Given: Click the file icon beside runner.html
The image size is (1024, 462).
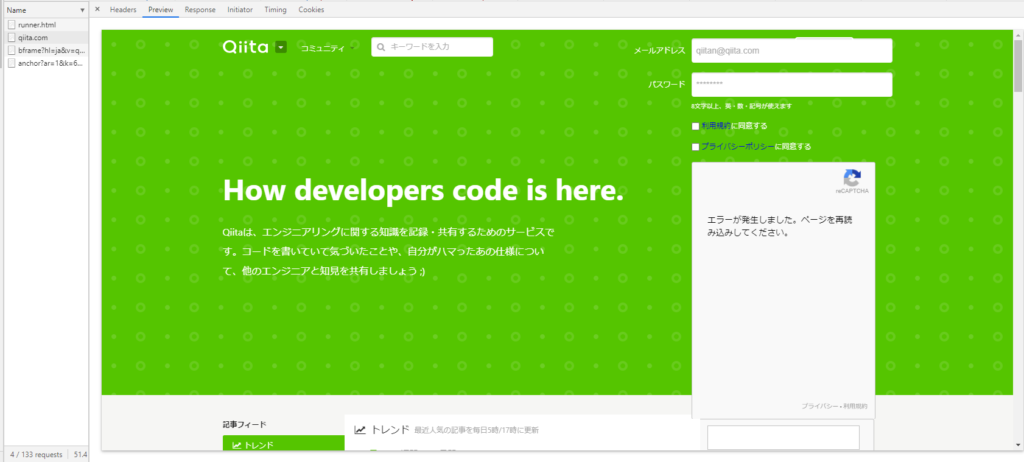Looking at the screenshot, I should coord(11,25).
